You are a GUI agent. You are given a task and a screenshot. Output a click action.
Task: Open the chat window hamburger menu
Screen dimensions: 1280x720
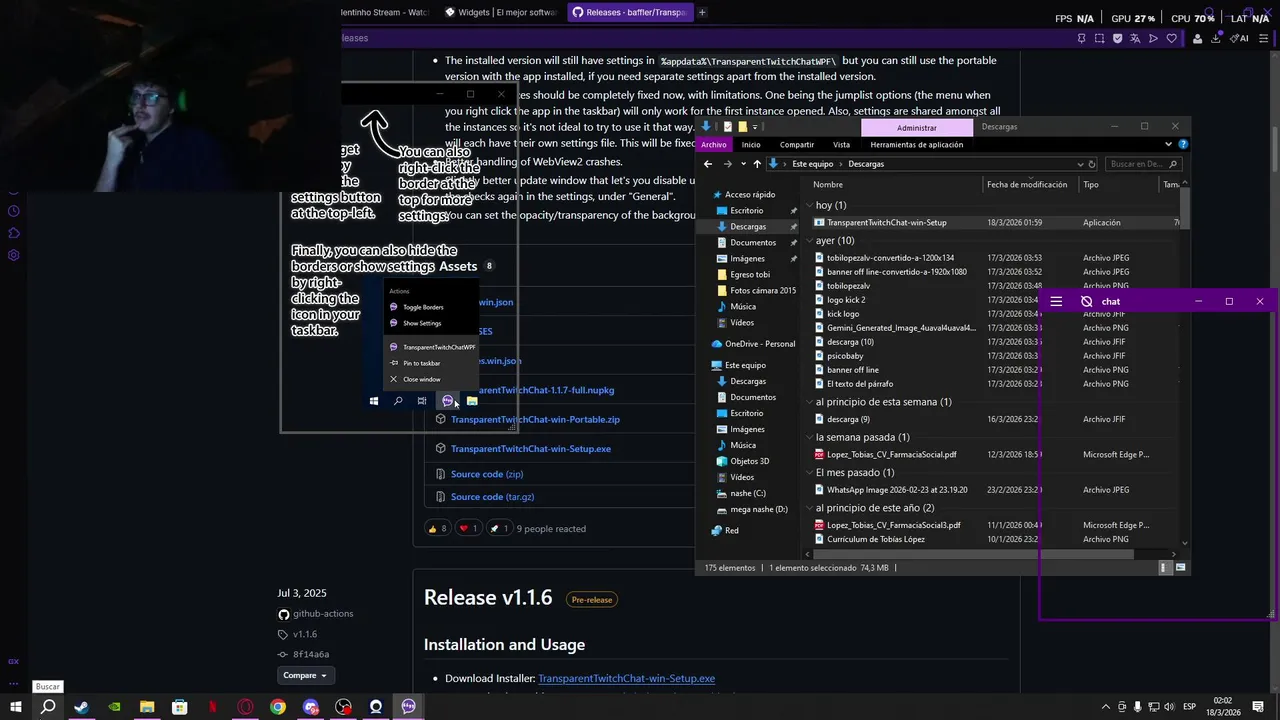pyautogui.click(x=1056, y=301)
